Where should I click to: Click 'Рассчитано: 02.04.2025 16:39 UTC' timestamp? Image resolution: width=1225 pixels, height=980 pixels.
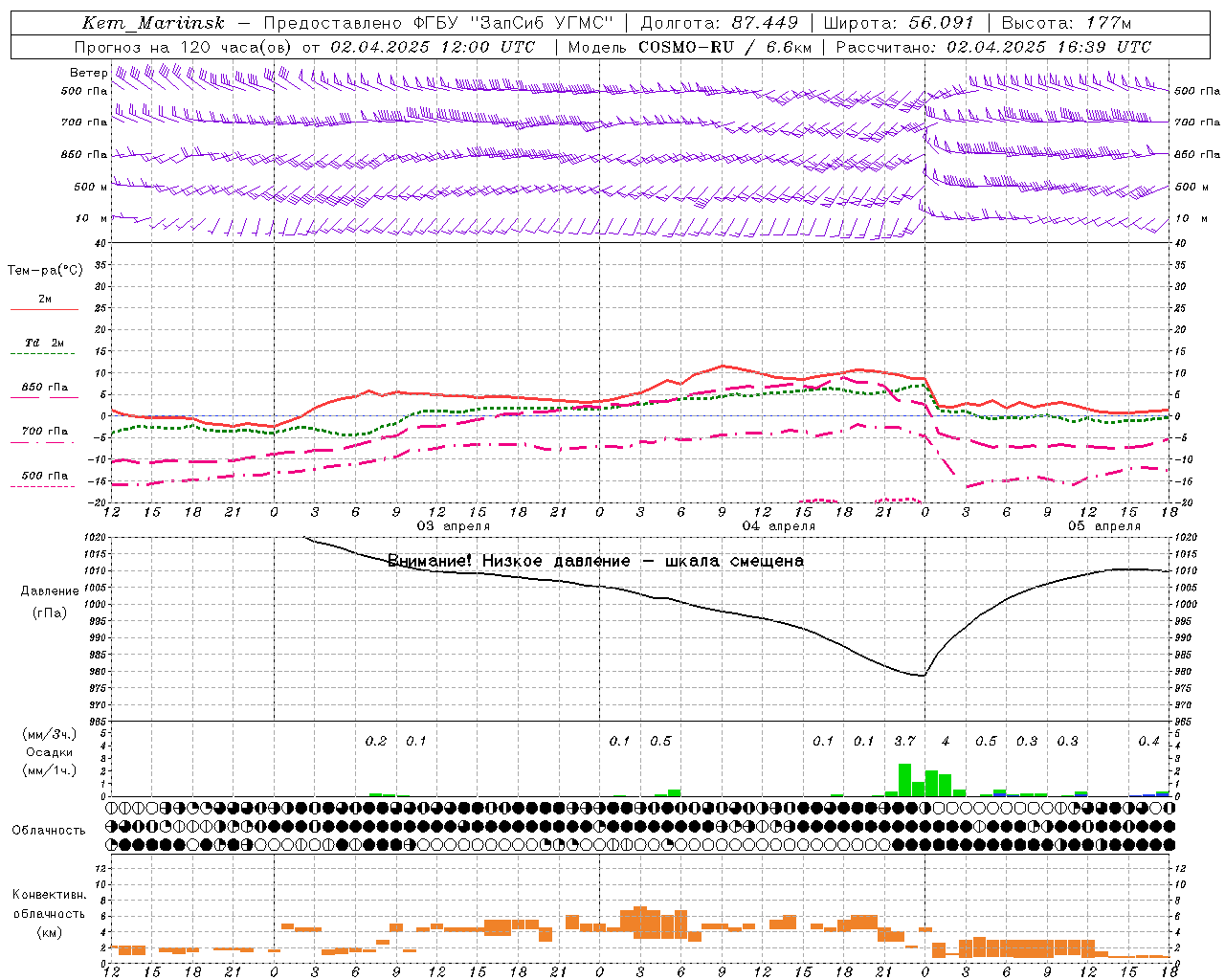993,47
